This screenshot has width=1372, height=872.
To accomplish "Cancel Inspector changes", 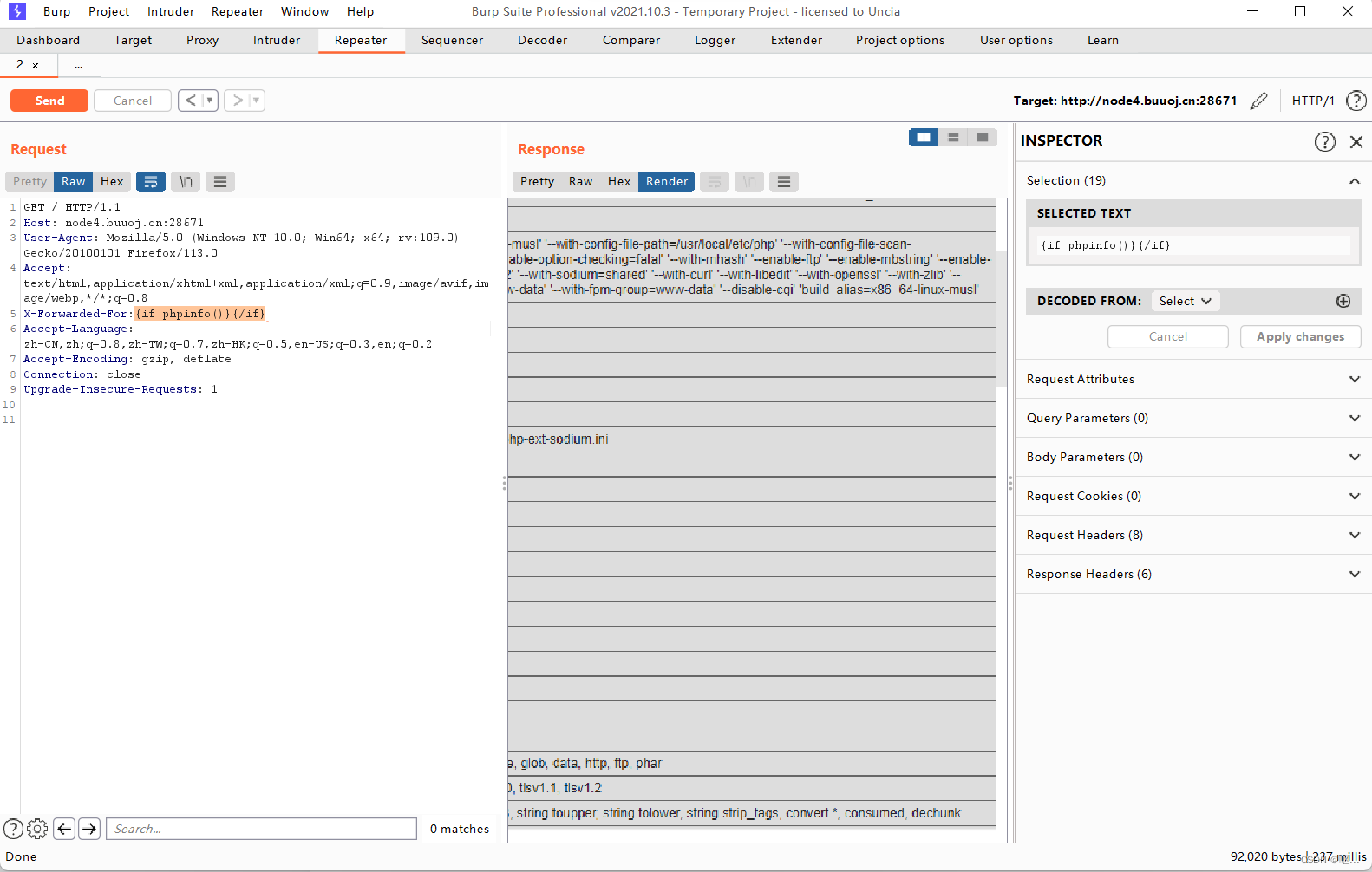I will [x=1168, y=336].
